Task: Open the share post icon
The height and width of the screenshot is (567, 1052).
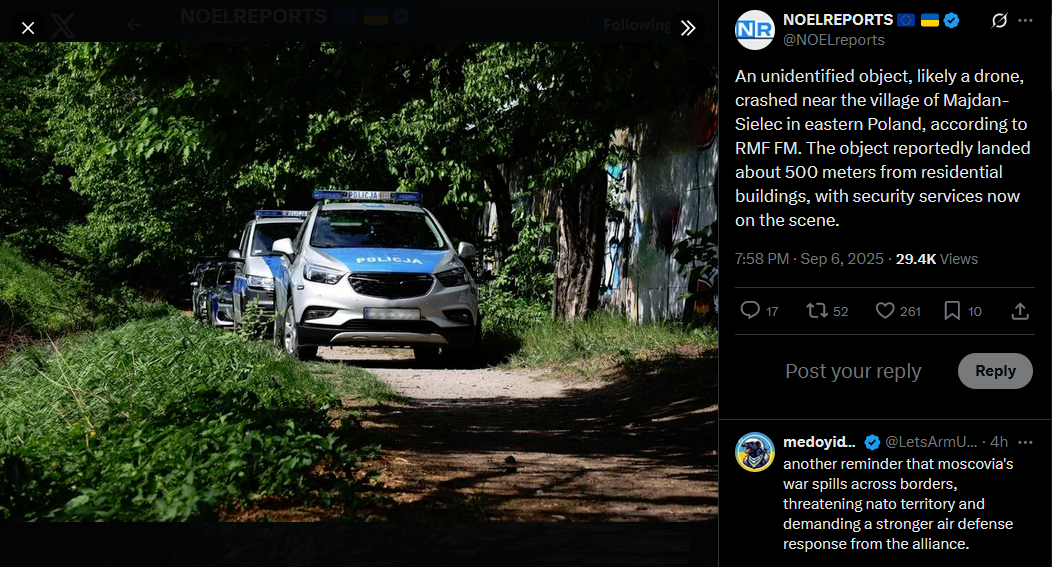Action: 1020,311
